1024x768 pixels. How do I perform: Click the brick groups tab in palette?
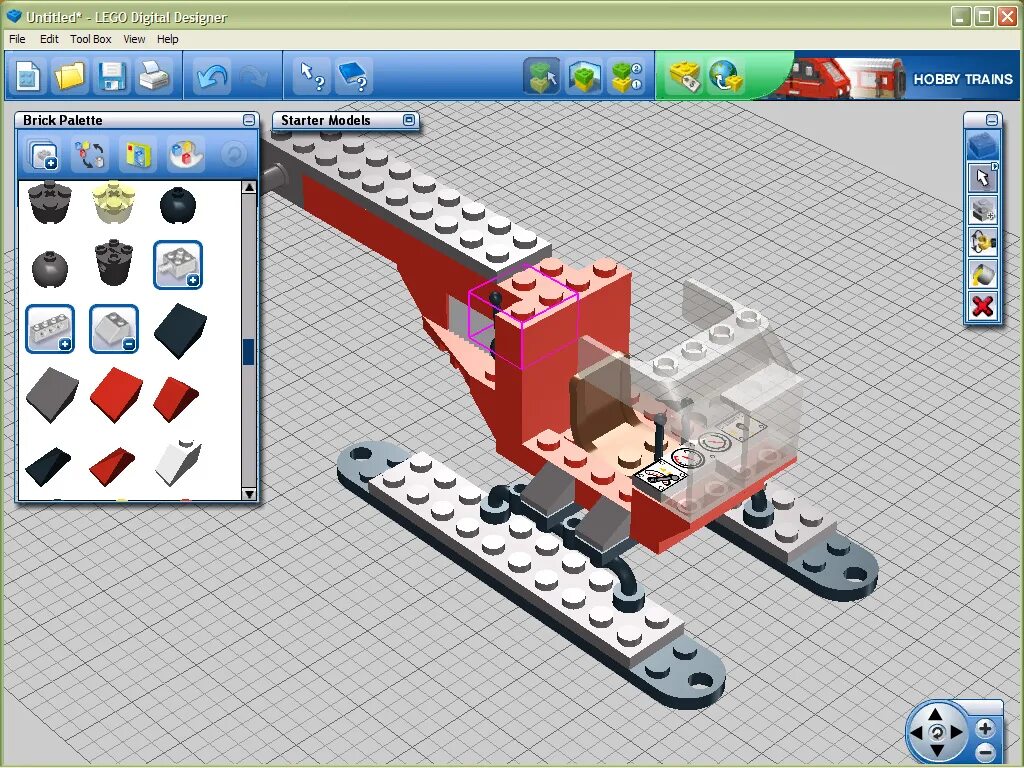(x=44, y=155)
